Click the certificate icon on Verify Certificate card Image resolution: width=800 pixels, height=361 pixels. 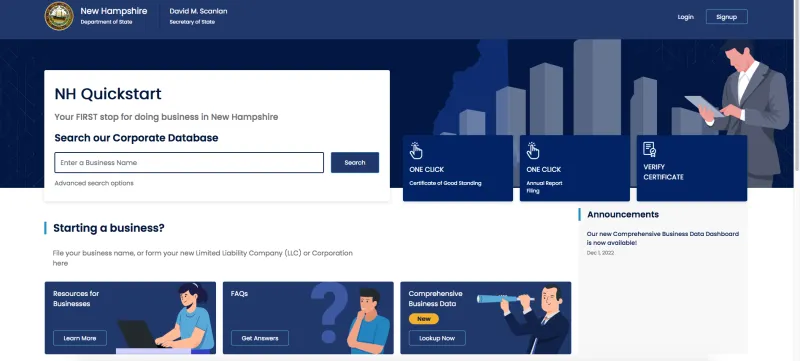(x=649, y=149)
